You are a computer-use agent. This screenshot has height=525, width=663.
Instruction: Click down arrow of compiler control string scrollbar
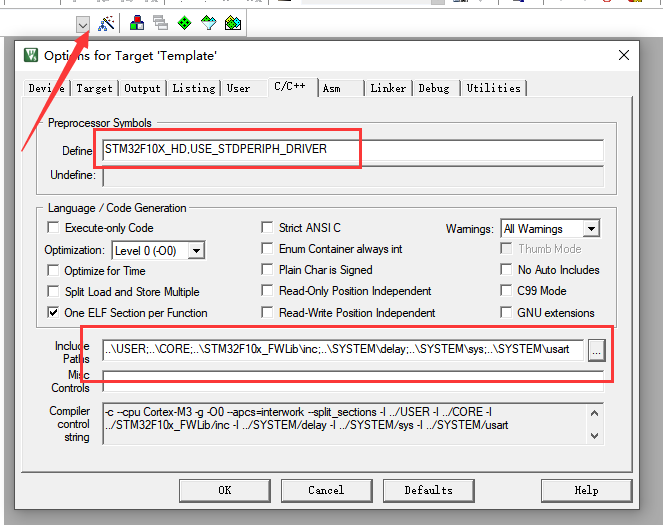click(595, 435)
